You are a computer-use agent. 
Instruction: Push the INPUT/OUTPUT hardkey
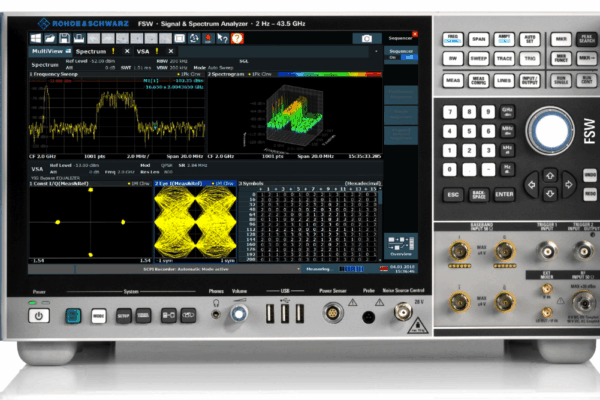[530, 81]
